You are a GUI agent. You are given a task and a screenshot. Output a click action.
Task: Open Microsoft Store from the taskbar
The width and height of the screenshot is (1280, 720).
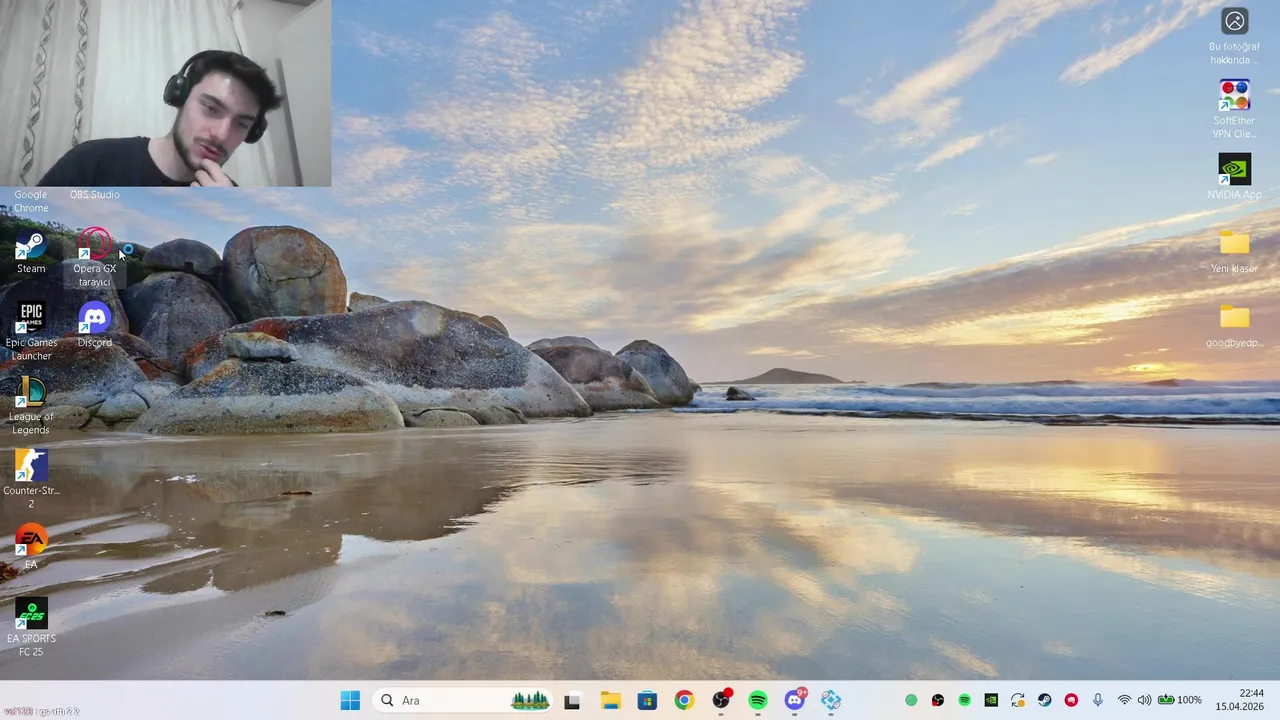tap(647, 700)
